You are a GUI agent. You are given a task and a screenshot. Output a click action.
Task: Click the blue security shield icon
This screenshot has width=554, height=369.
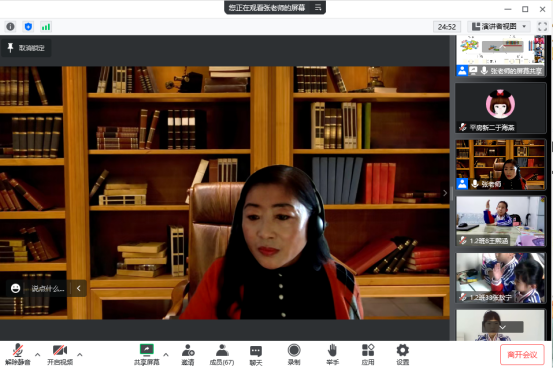coord(28,27)
